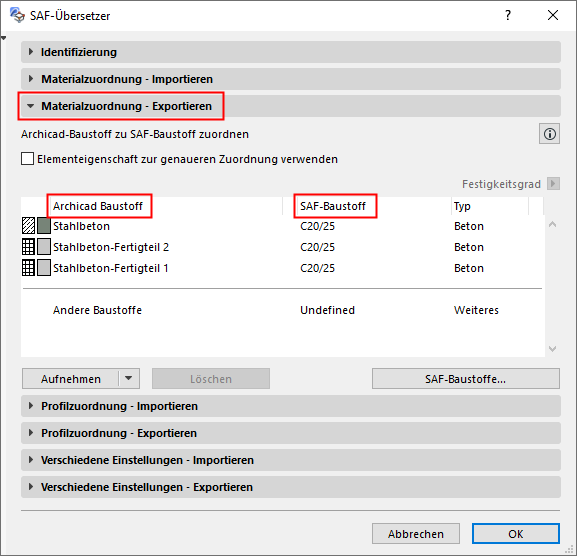Enable Elementeigenschaft zur genaueren Zuordnung checkbox
This screenshot has height=556, width=577.
(27, 159)
